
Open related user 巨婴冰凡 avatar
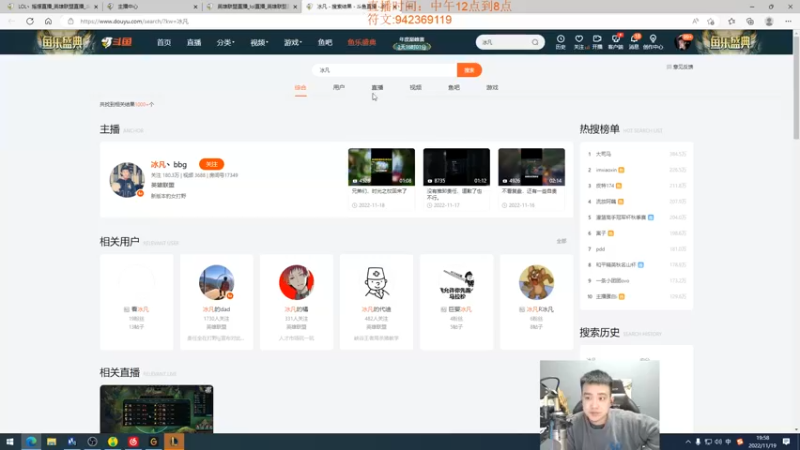point(457,282)
